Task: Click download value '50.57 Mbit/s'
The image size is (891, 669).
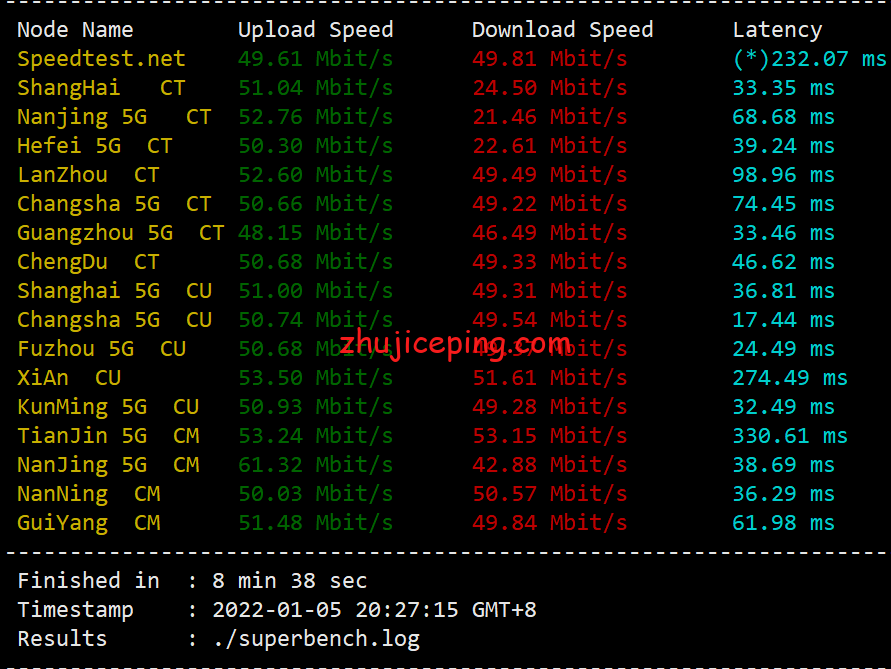Action: [549, 493]
